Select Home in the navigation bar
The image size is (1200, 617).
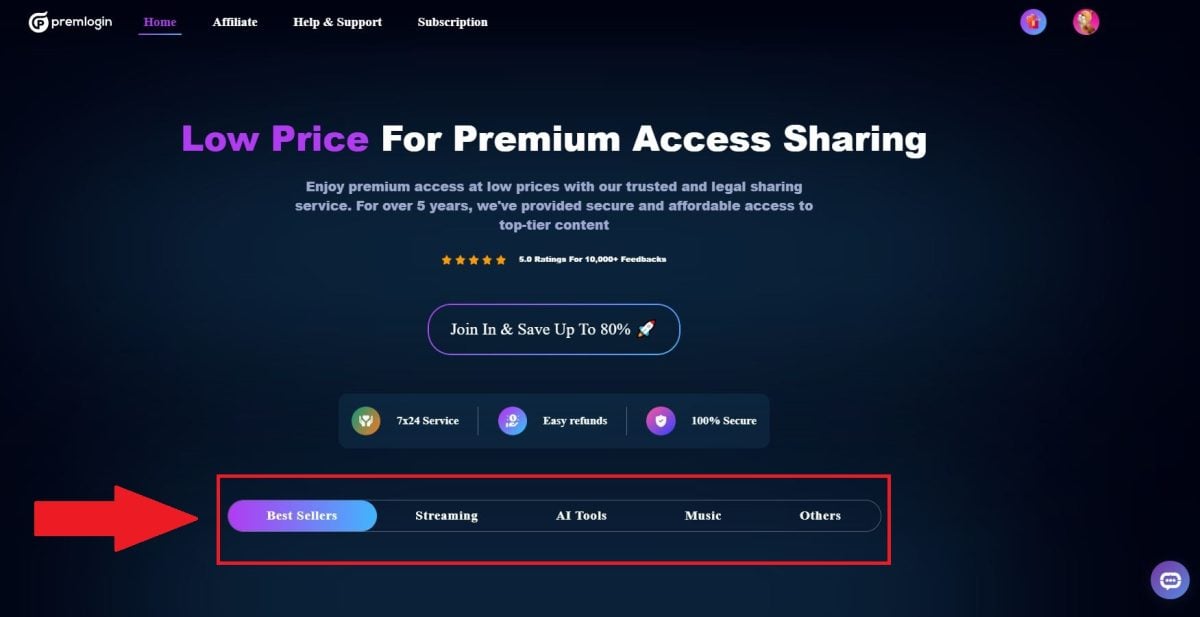coord(160,21)
